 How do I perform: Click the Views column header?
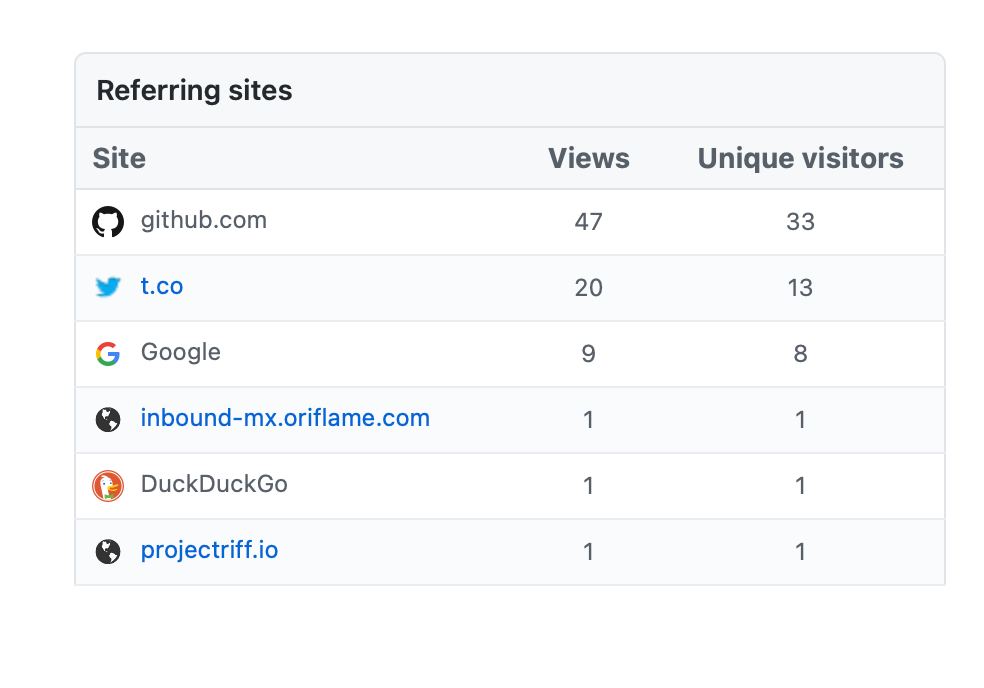[589, 158]
